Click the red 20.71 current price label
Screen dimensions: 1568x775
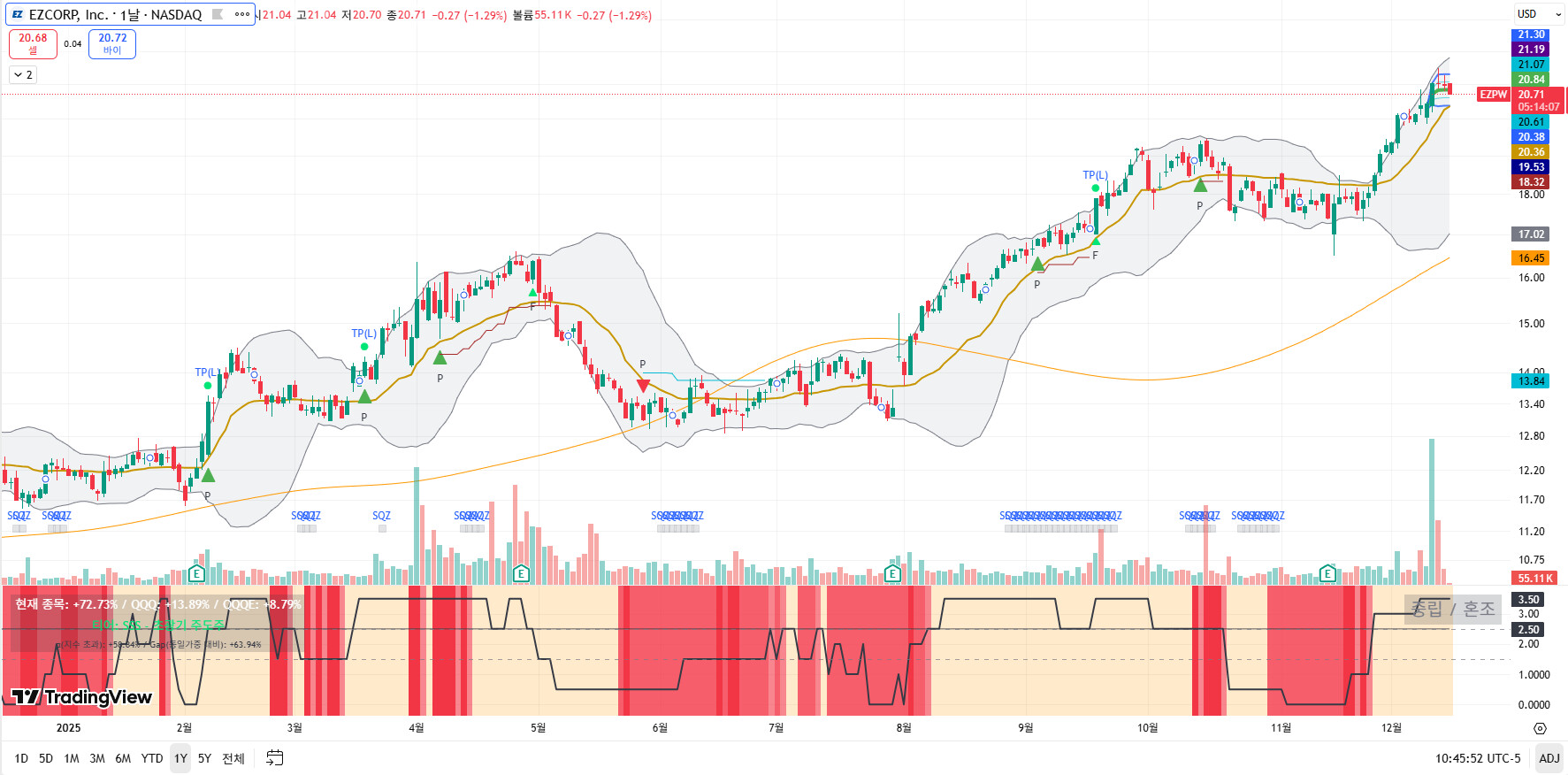1538,101
